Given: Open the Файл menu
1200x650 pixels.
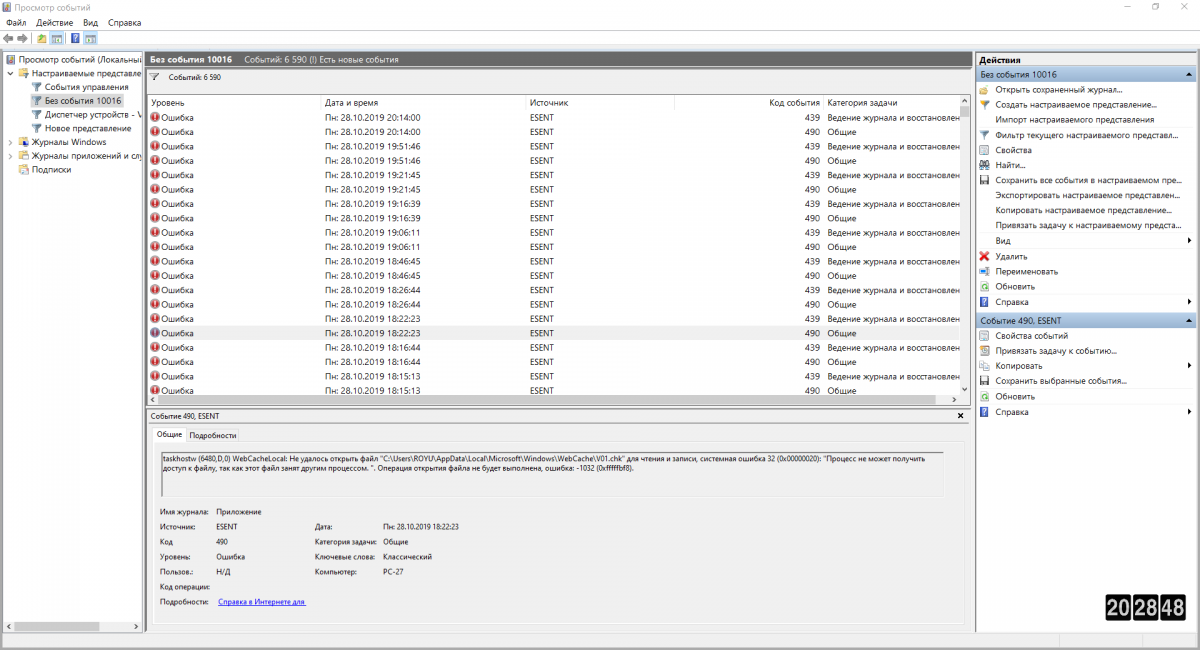Looking at the screenshot, I should coord(16,22).
